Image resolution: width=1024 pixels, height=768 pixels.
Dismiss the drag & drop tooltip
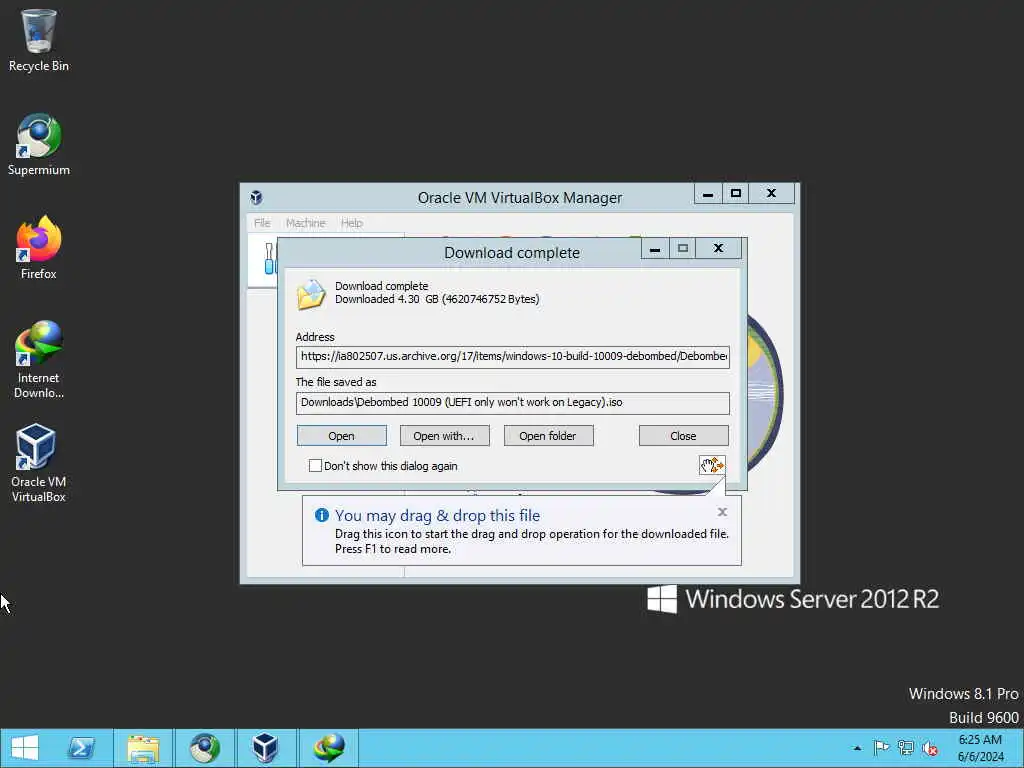[722, 511]
